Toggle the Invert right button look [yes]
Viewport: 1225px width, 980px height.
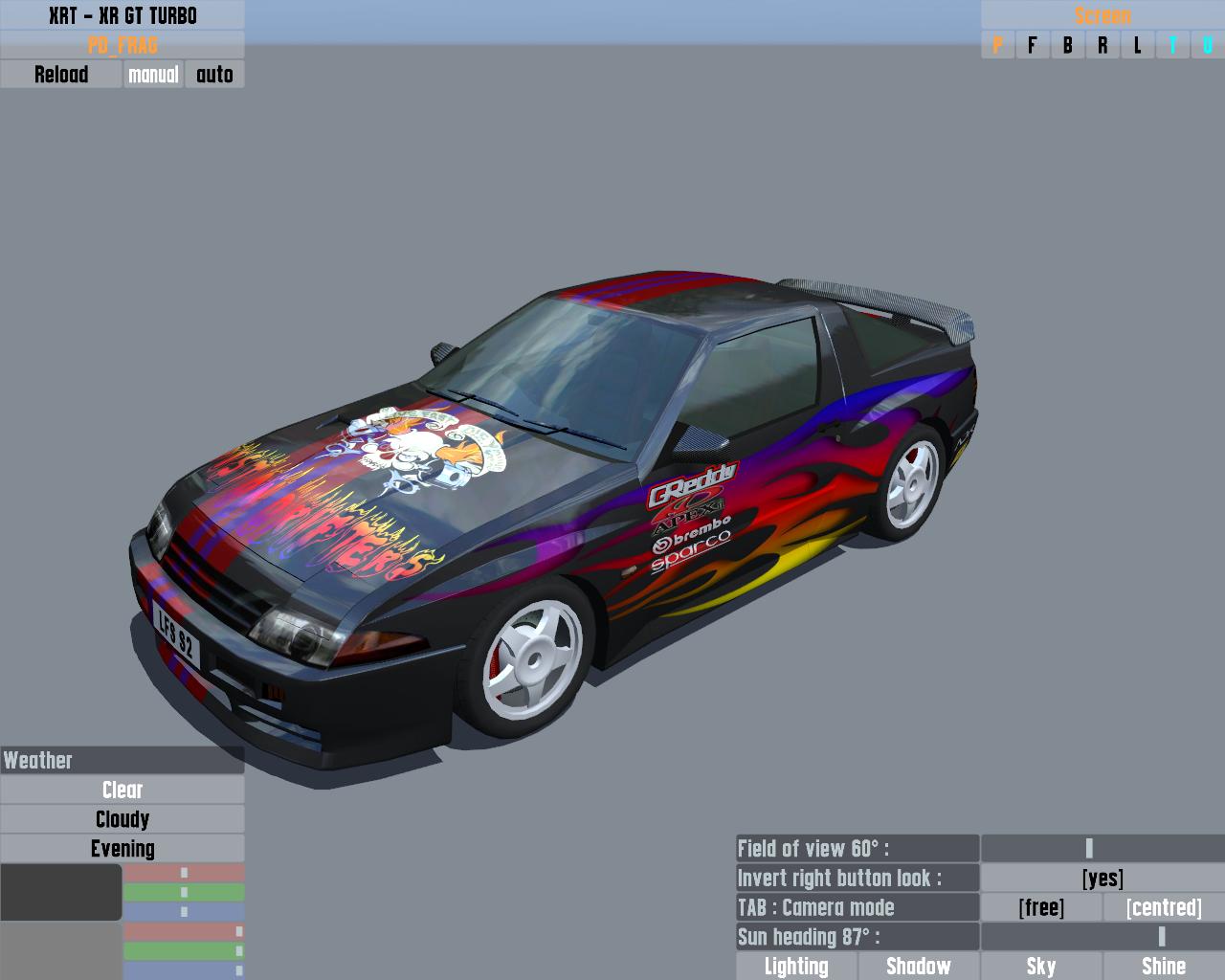click(1102, 879)
